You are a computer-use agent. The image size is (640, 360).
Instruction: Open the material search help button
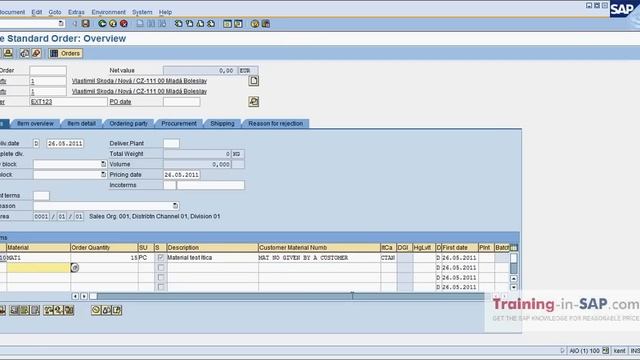coord(75,268)
